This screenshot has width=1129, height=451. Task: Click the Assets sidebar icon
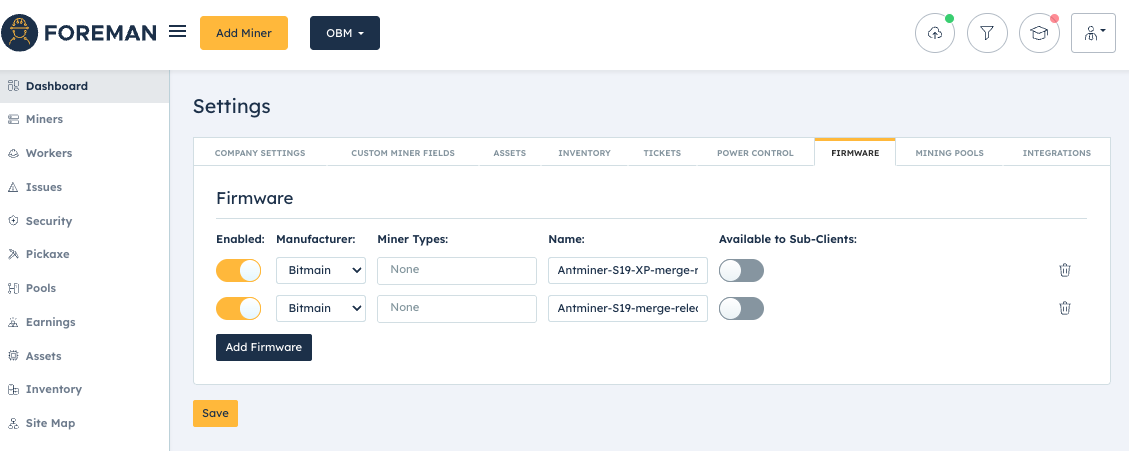pos(13,356)
